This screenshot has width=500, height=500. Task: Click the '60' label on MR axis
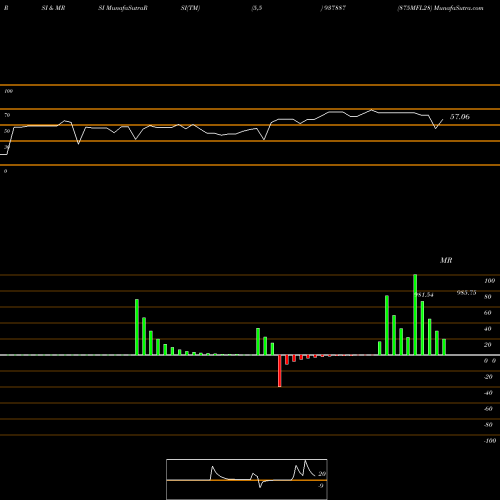[x=488, y=313]
